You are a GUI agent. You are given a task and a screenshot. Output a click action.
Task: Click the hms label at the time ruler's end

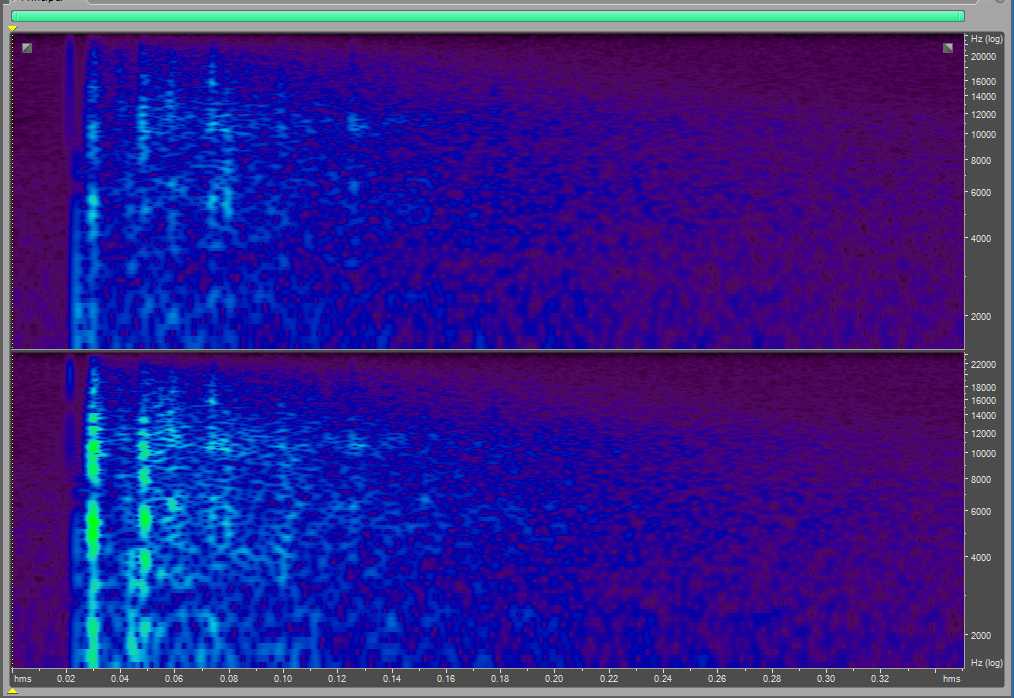coord(951,679)
